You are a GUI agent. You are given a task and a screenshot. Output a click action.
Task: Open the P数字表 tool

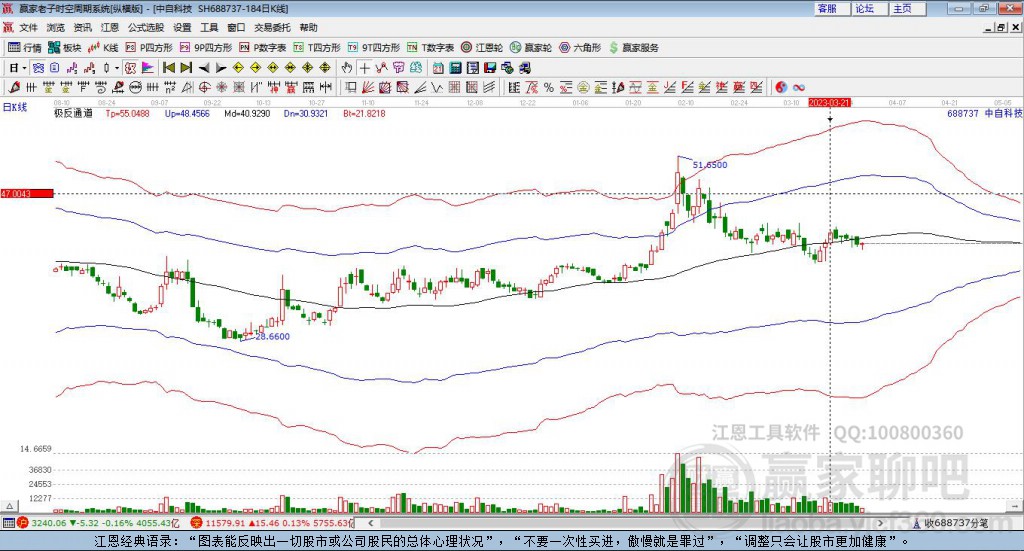pos(263,48)
